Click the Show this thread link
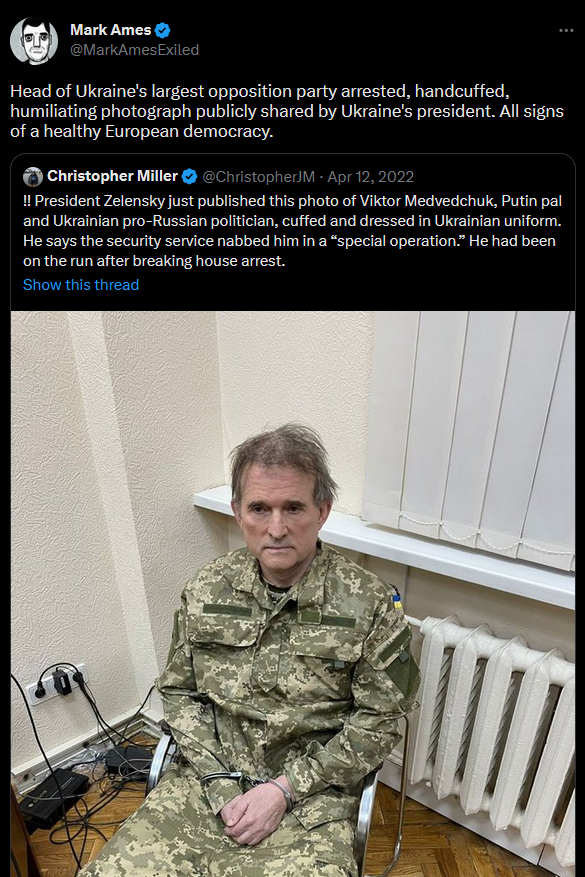Screen dimensions: 585x877 tap(81, 285)
